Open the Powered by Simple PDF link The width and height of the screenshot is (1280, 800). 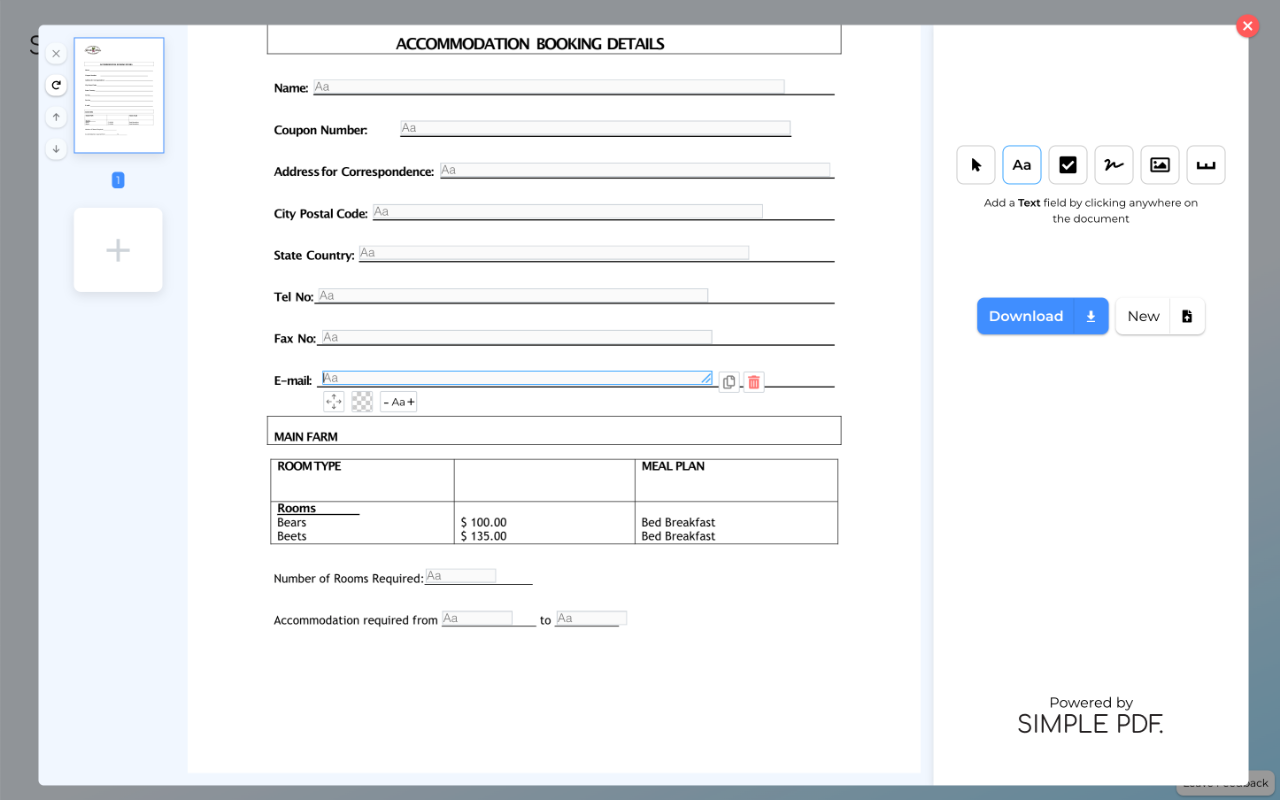pyautogui.click(x=1091, y=715)
